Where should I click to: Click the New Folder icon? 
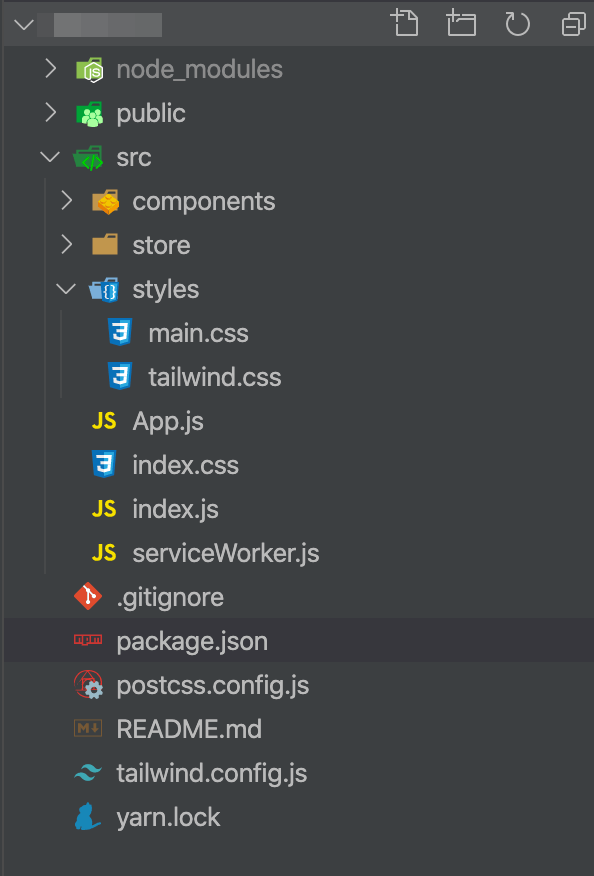pos(461,23)
